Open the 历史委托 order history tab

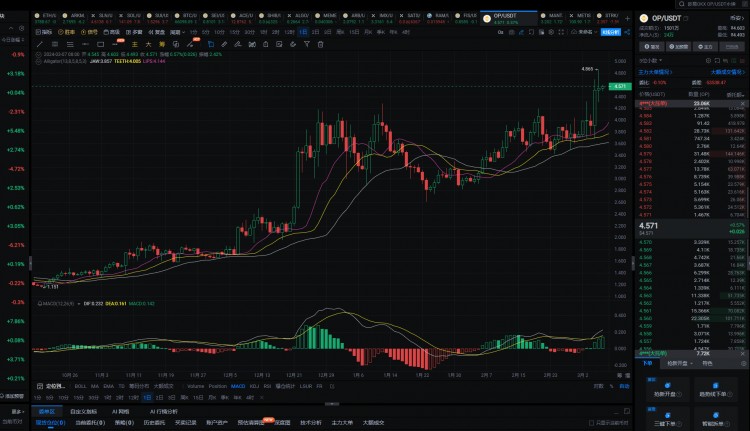154,423
